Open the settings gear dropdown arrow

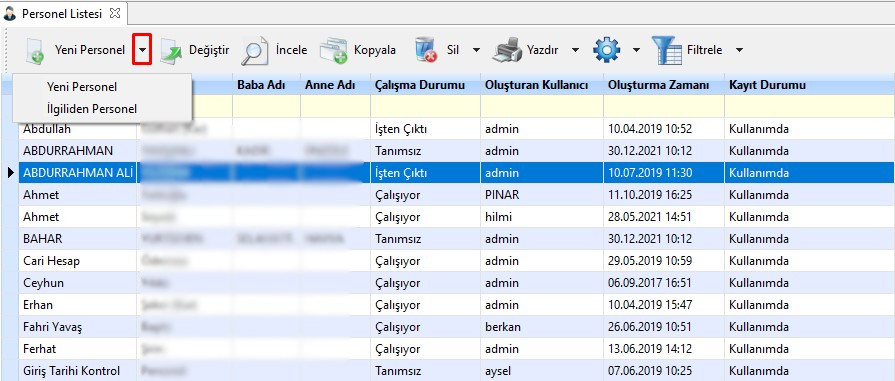[x=636, y=50]
